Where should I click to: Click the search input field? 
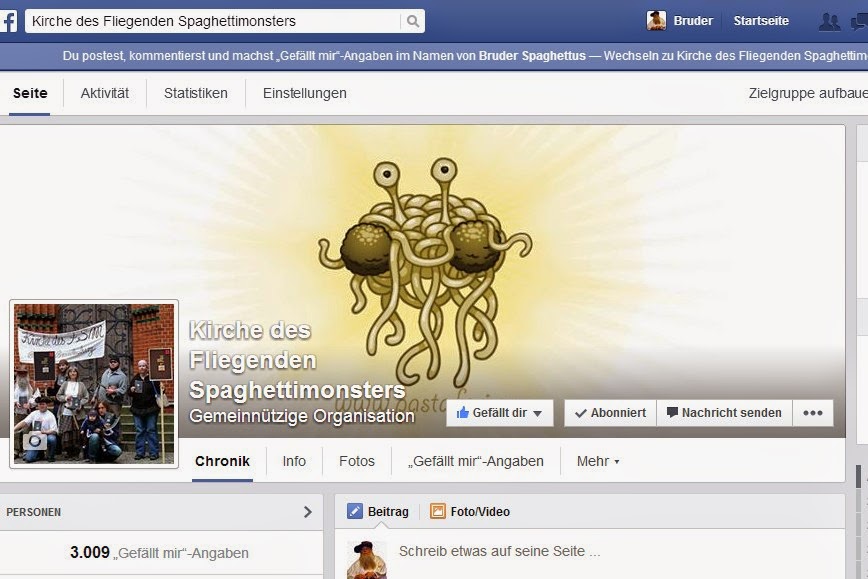215,21
